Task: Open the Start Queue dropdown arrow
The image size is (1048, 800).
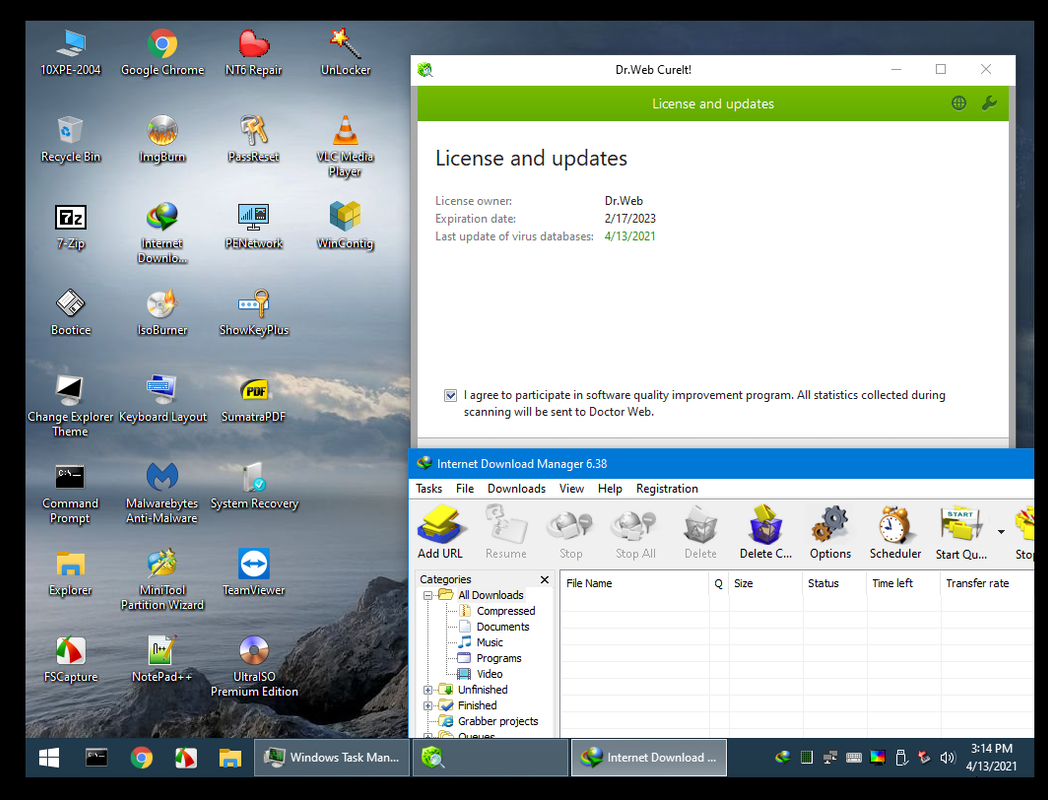Action: tap(1001, 532)
